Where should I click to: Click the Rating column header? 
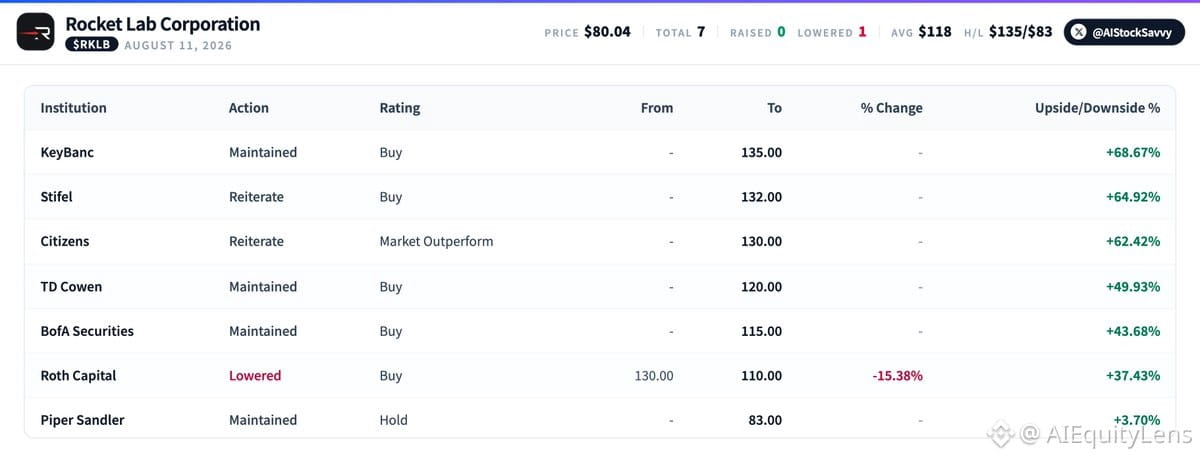point(400,108)
